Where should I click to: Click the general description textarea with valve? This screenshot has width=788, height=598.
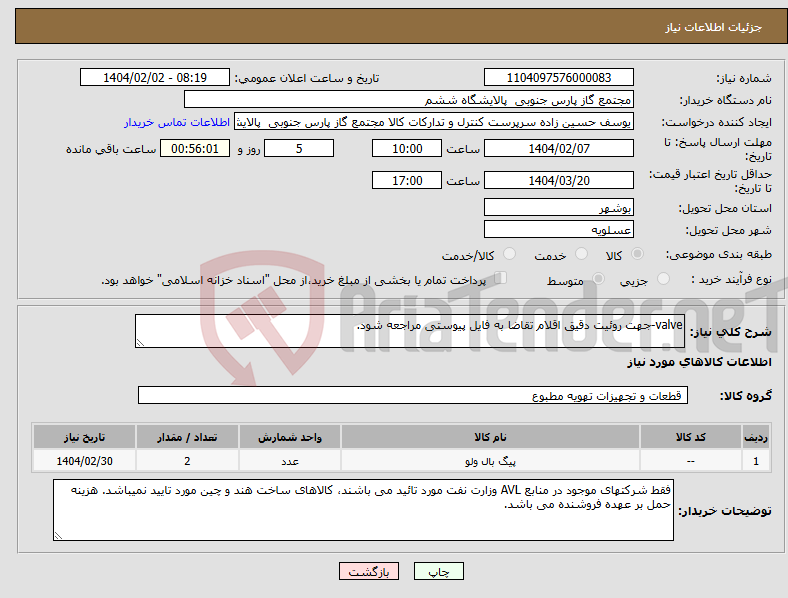coord(410,331)
